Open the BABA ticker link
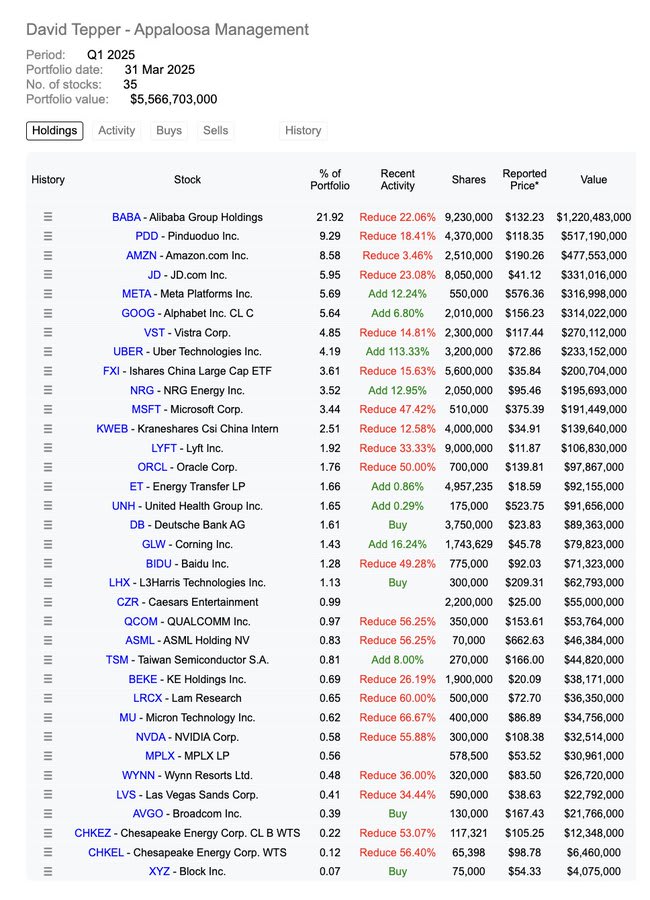650x900 pixels. 126,217
